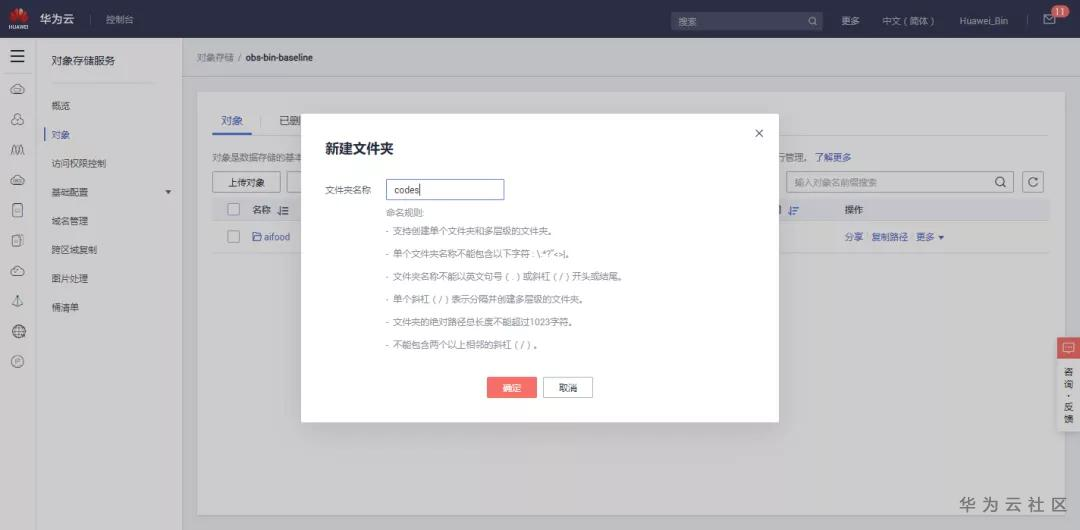The width and height of the screenshot is (1080, 530).
Task: Click the top bar 搜索 field
Action: (746, 21)
